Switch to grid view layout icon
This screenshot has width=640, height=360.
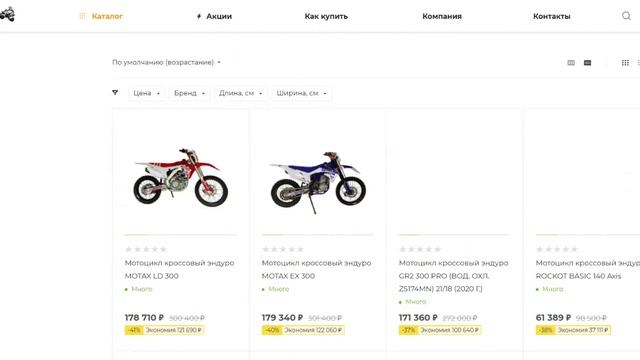point(625,62)
